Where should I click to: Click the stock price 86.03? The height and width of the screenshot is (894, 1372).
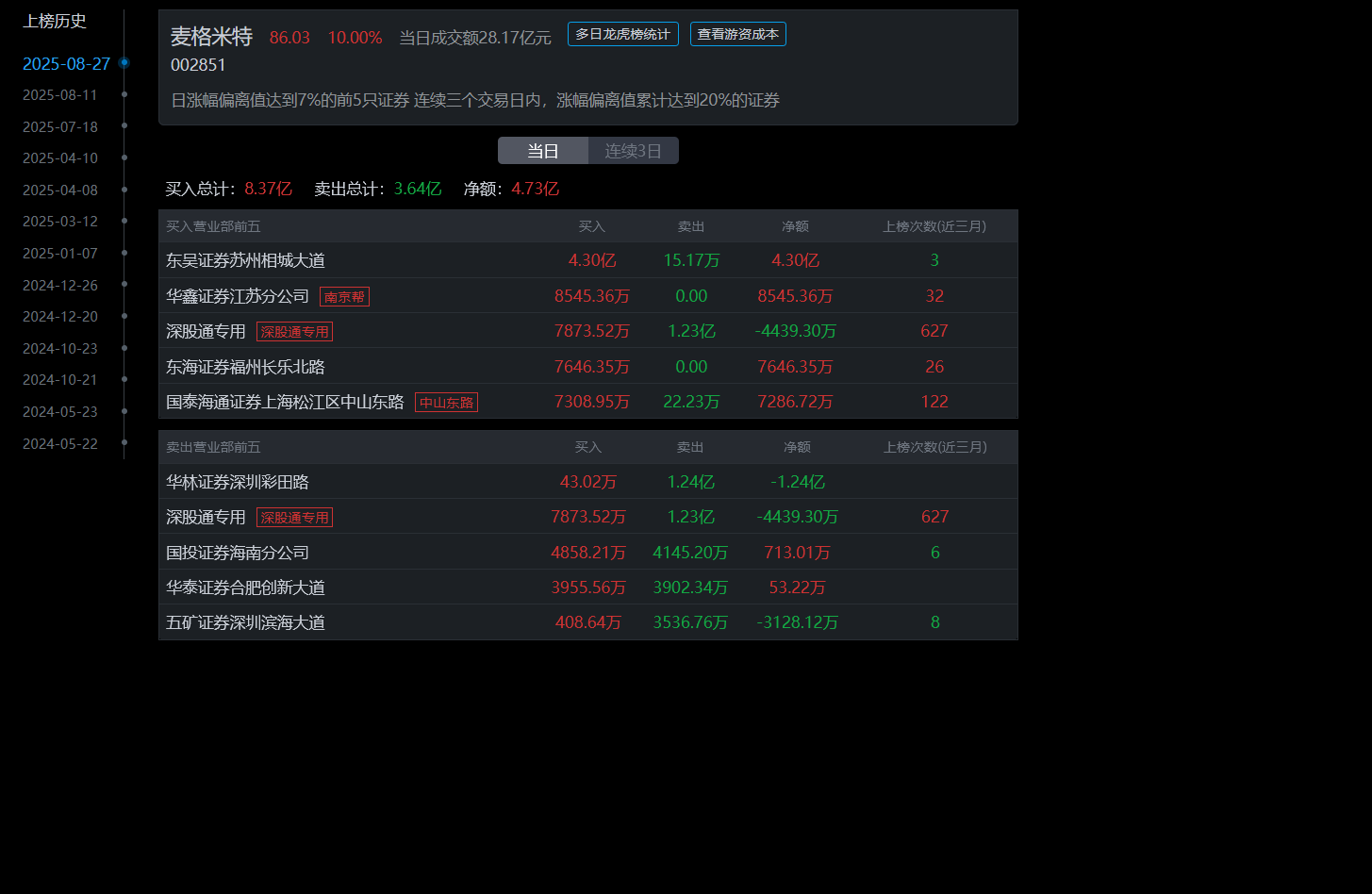click(289, 38)
